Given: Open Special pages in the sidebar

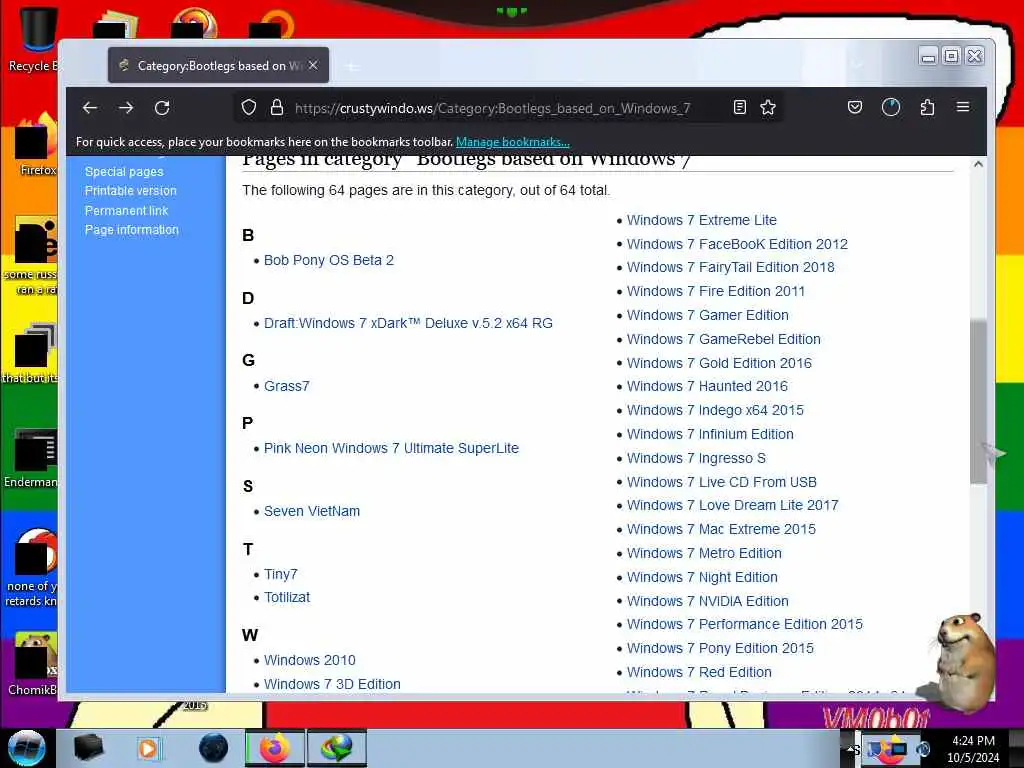Looking at the screenshot, I should pos(124,172).
